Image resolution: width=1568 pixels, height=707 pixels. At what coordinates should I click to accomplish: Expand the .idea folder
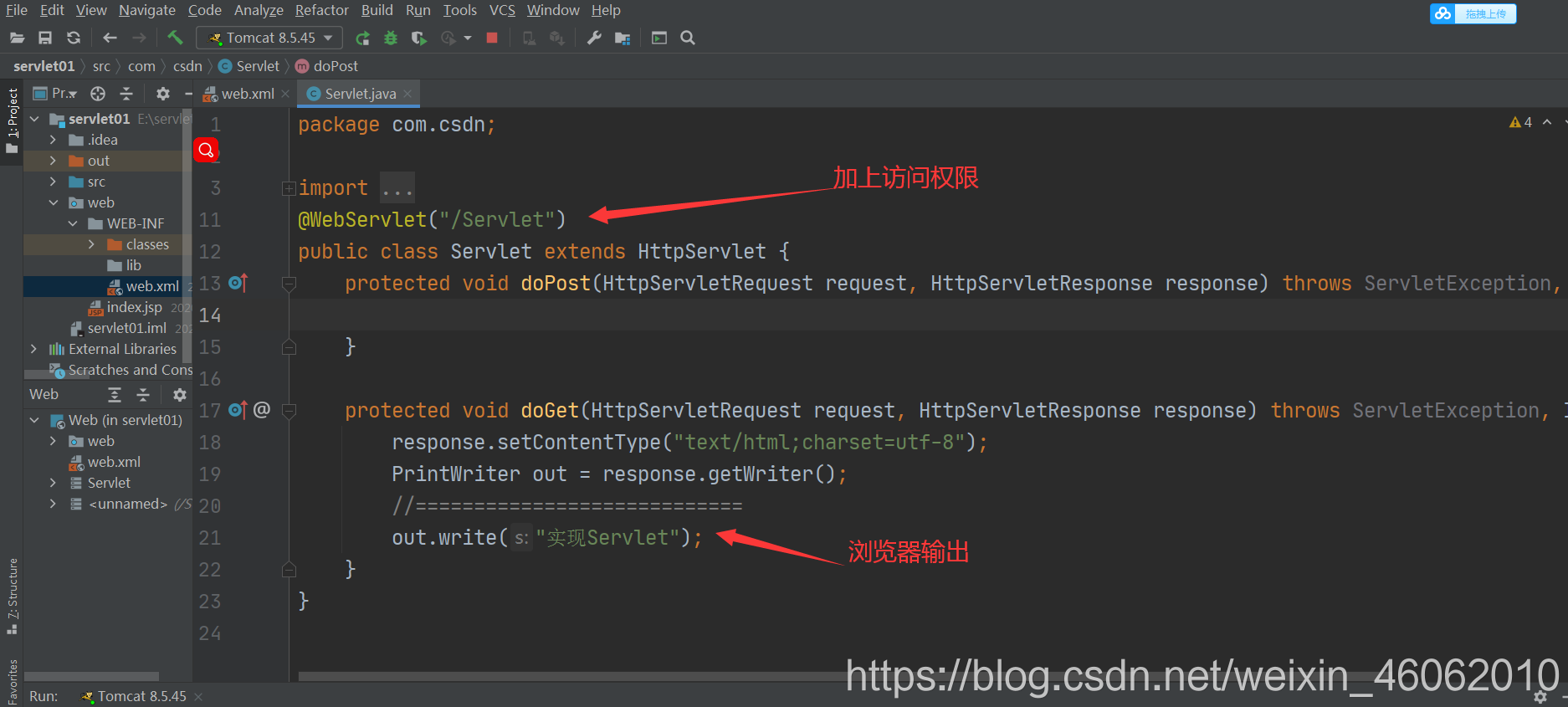click(x=53, y=140)
